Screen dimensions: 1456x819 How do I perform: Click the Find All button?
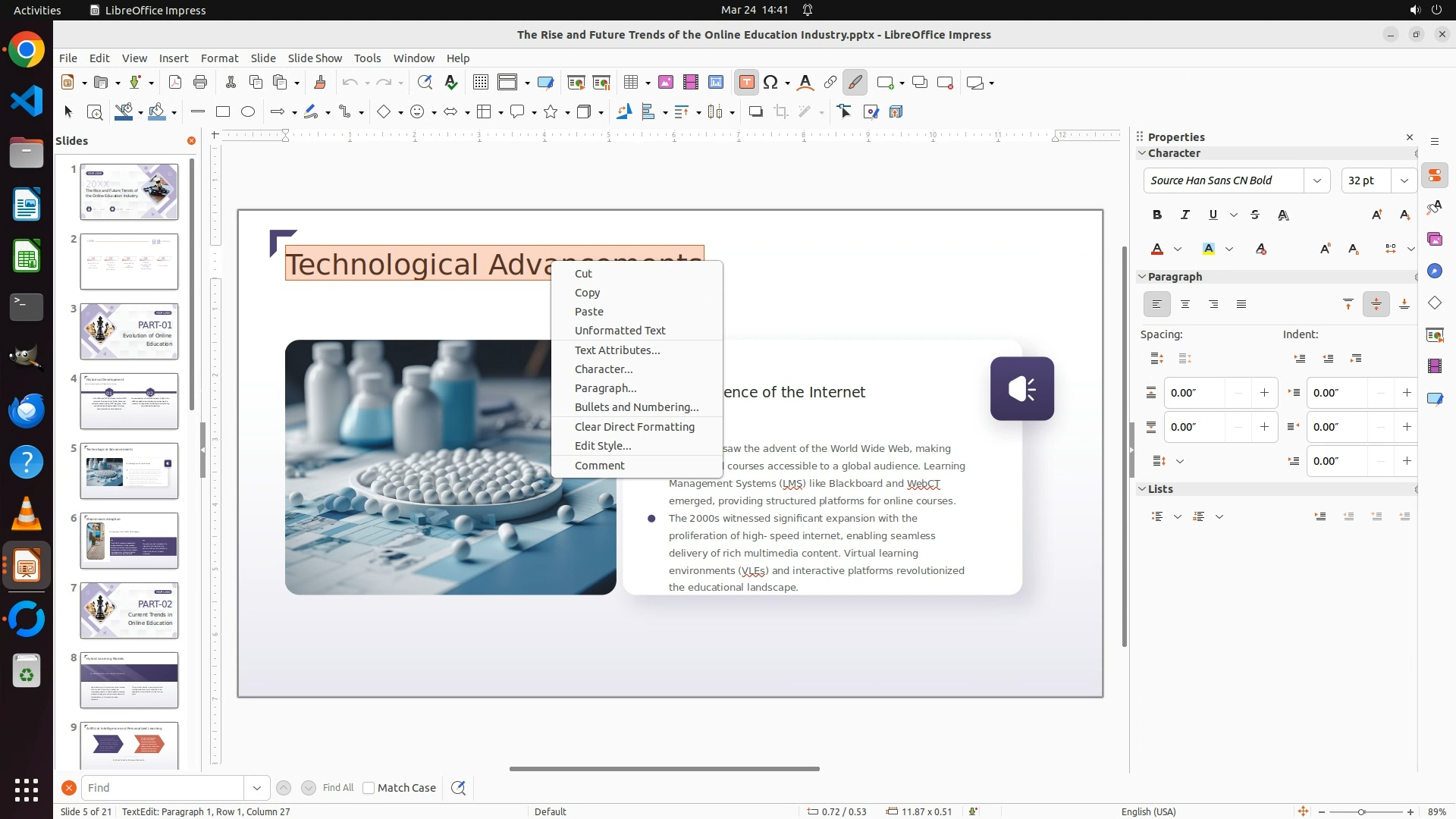tap(337, 788)
